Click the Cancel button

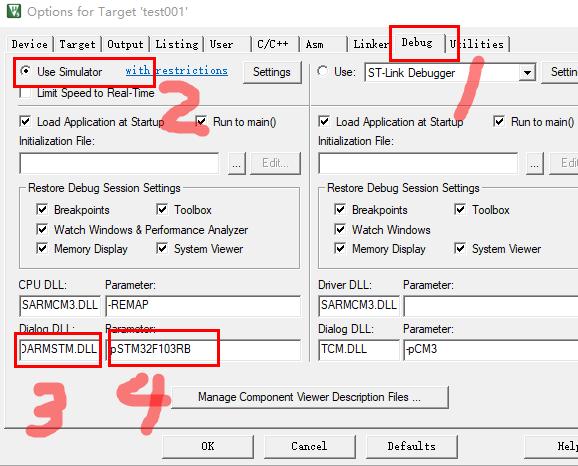coord(309,446)
